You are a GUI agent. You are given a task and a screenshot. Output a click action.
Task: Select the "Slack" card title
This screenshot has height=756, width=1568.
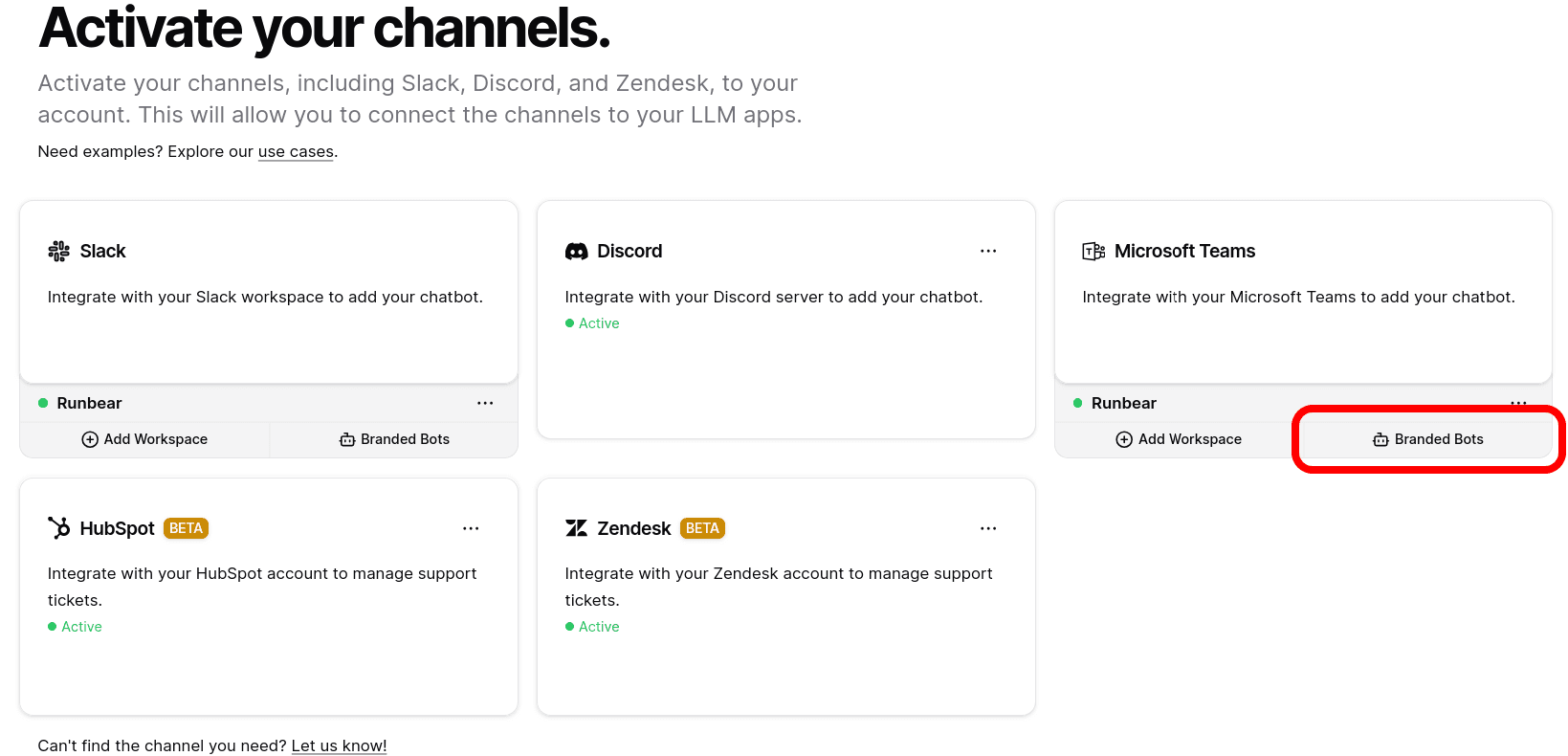102,251
